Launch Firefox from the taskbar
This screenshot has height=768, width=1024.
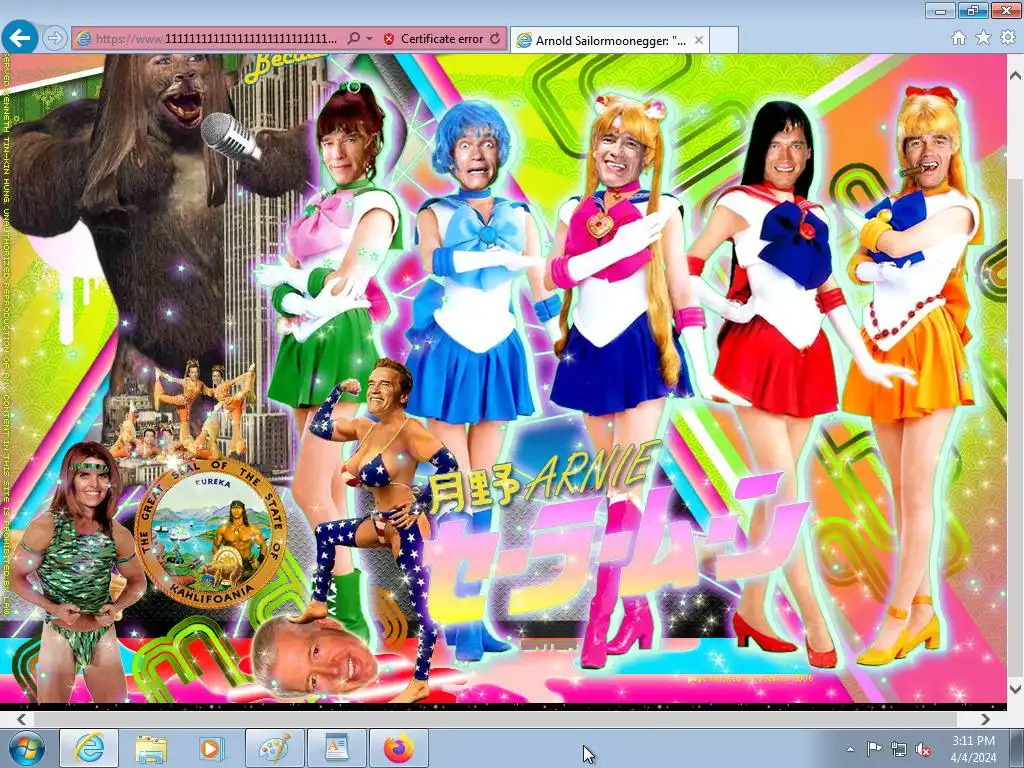tap(398, 748)
